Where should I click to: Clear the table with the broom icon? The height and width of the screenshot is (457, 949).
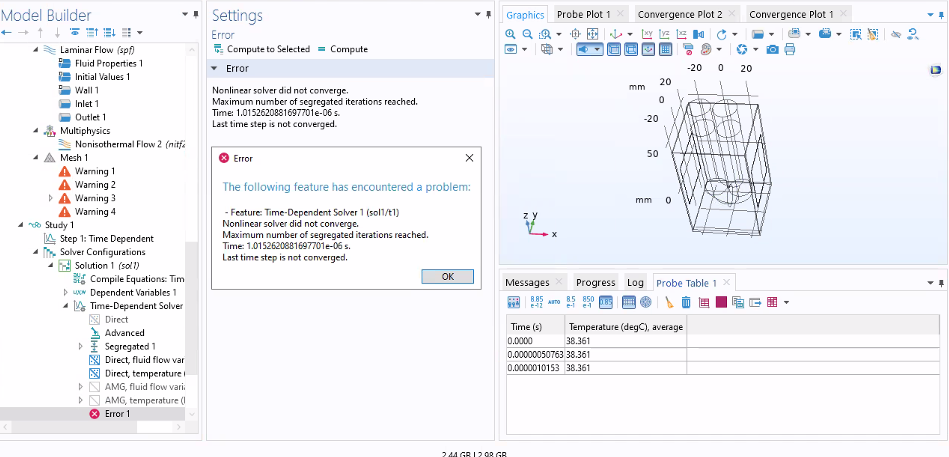pyautogui.click(x=670, y=302)
